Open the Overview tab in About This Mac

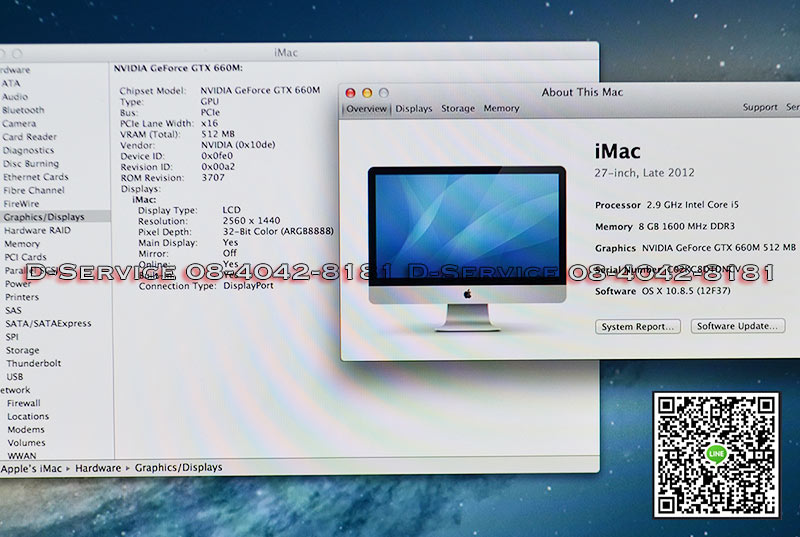366,109
